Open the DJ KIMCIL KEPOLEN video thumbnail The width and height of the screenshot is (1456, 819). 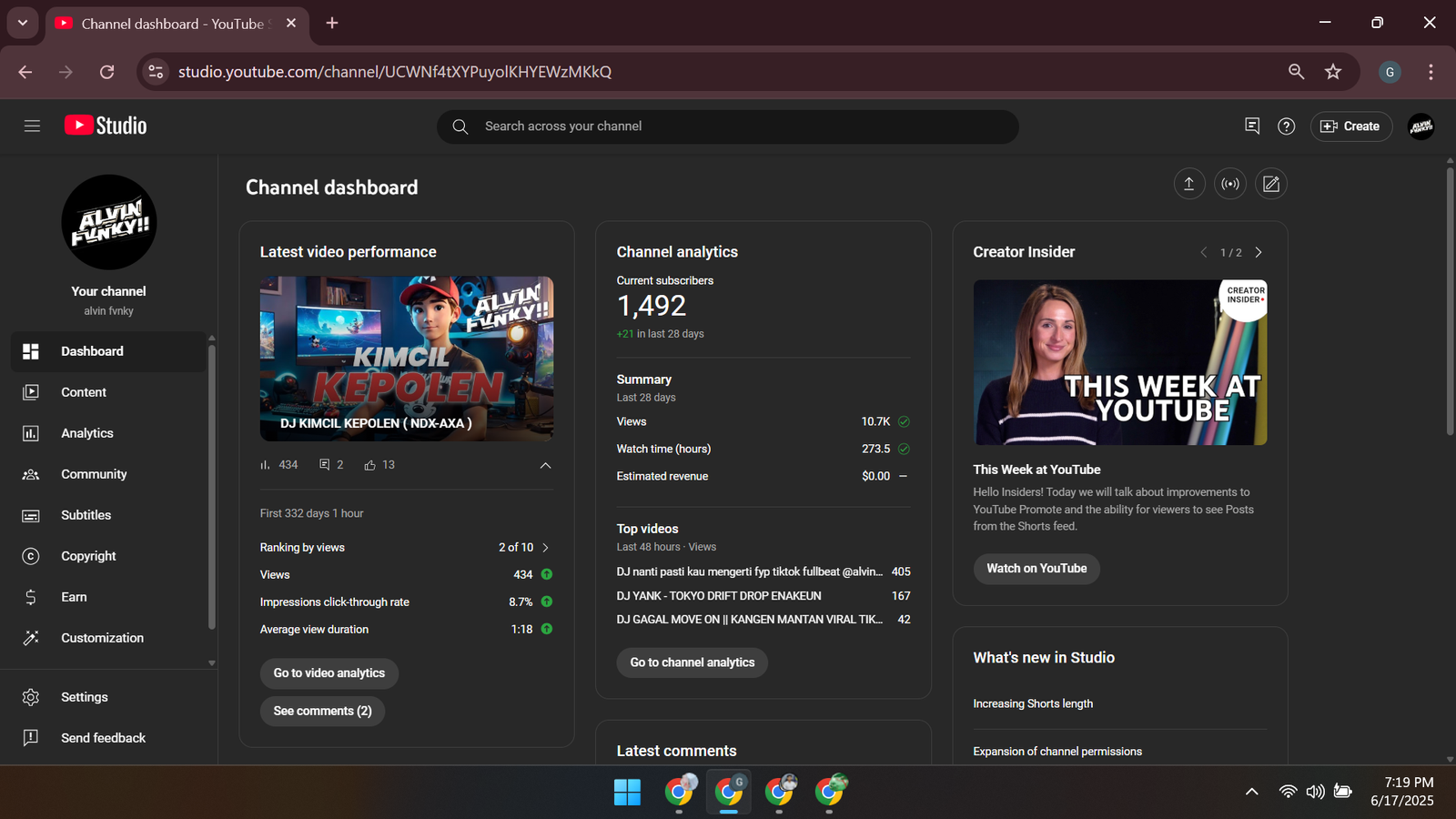tap(407, 359)
